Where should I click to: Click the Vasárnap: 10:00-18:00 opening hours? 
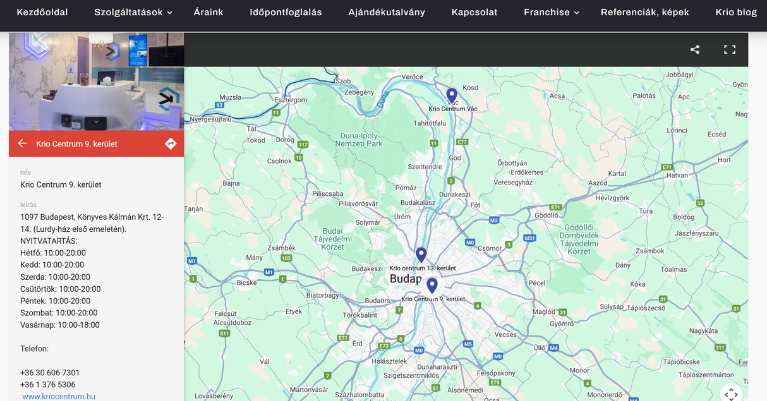point(60,325)
